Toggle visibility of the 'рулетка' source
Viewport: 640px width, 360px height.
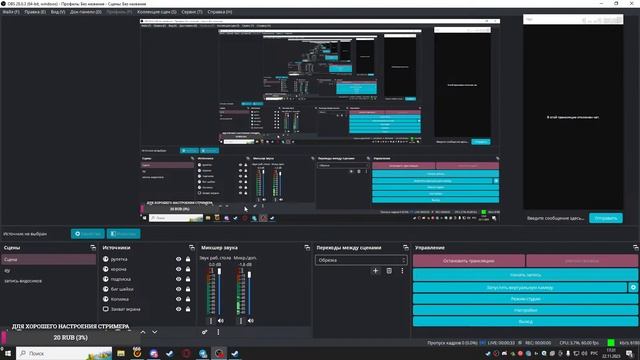click(x=178, y=259)
